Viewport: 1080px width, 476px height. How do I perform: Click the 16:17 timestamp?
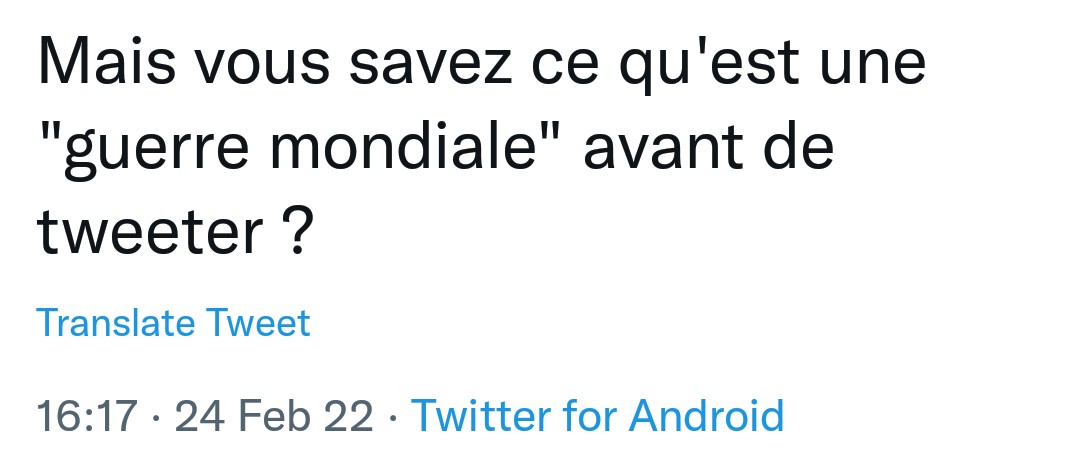point(87,416)
